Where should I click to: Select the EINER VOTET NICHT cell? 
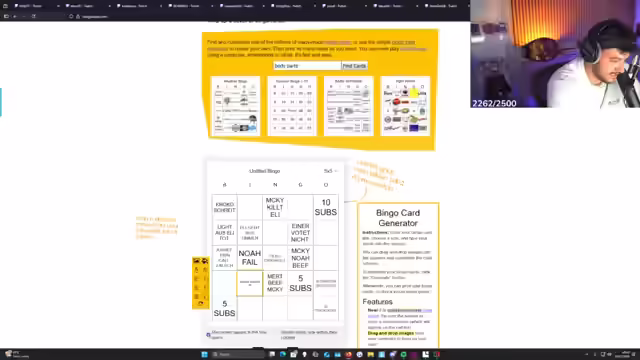(300, 233)
